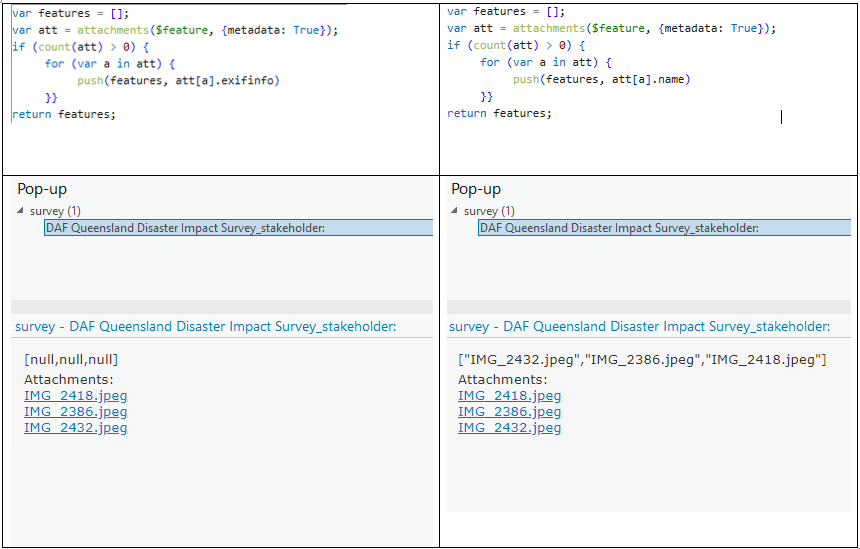Click 'return features;' in the exifinfo script
Screen dimensions: 860x549
point(64,114)
